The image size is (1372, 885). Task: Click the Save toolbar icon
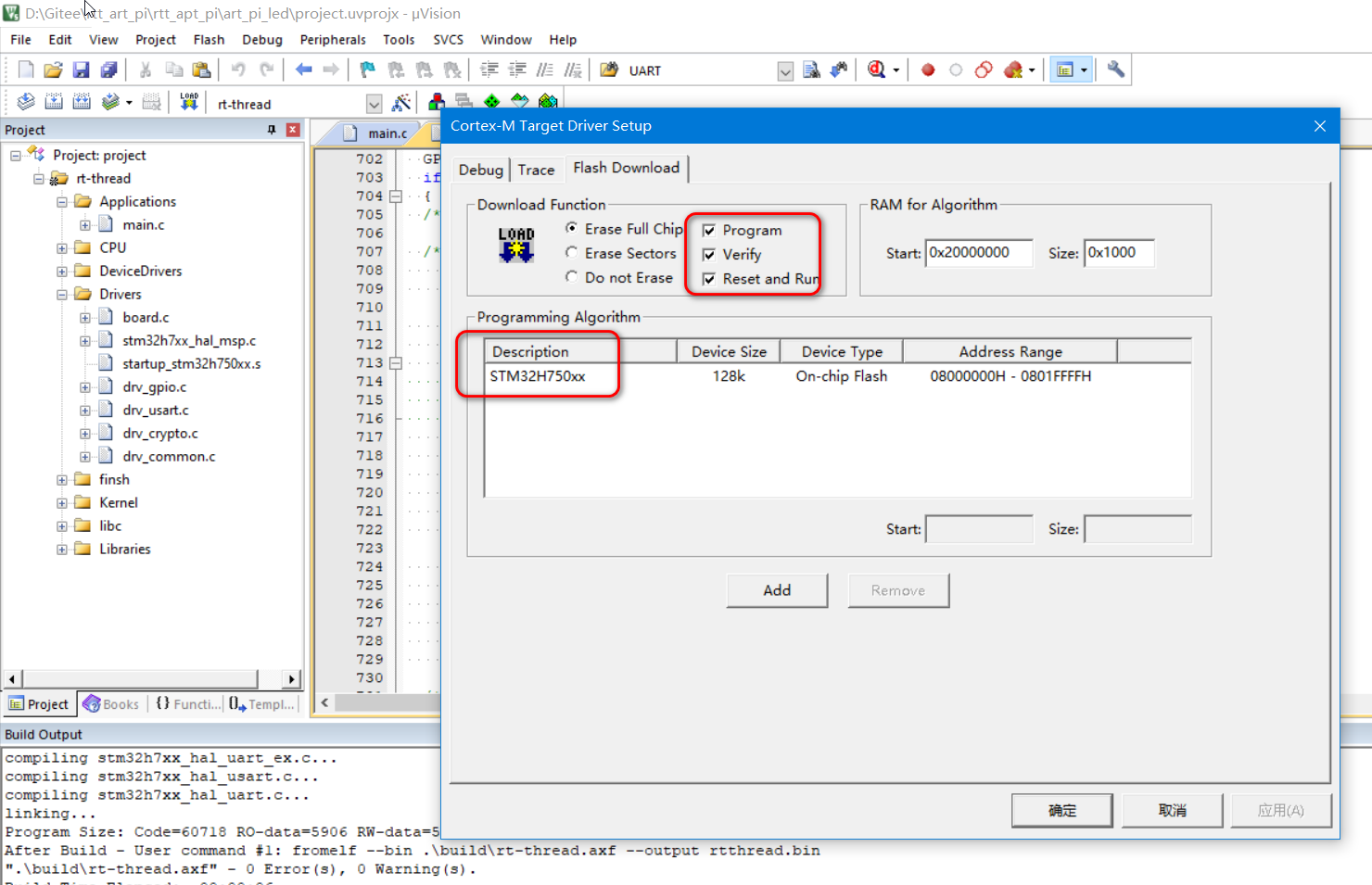(82, 70)
